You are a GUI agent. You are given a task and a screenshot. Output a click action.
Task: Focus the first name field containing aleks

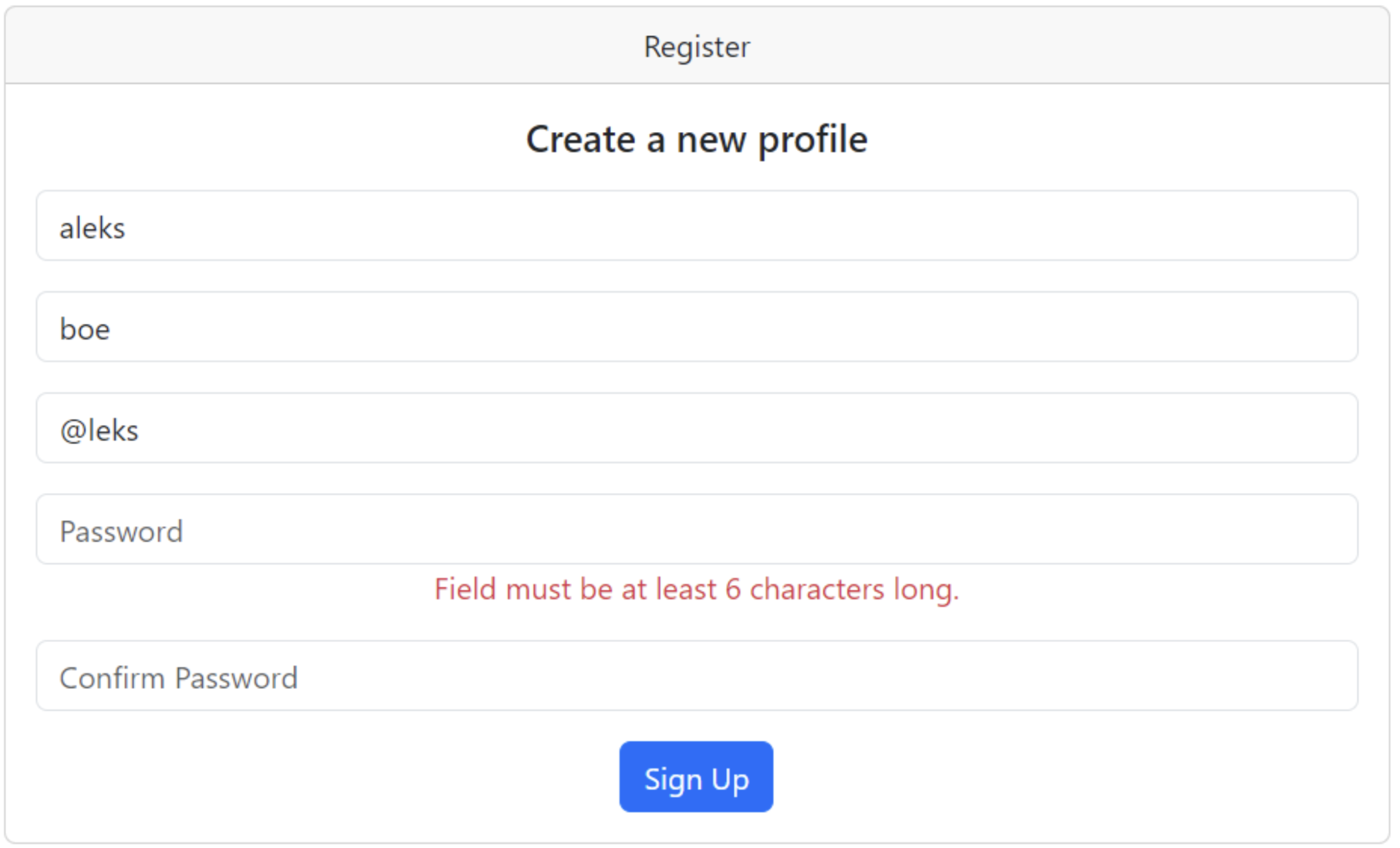(x=697, y=226)
